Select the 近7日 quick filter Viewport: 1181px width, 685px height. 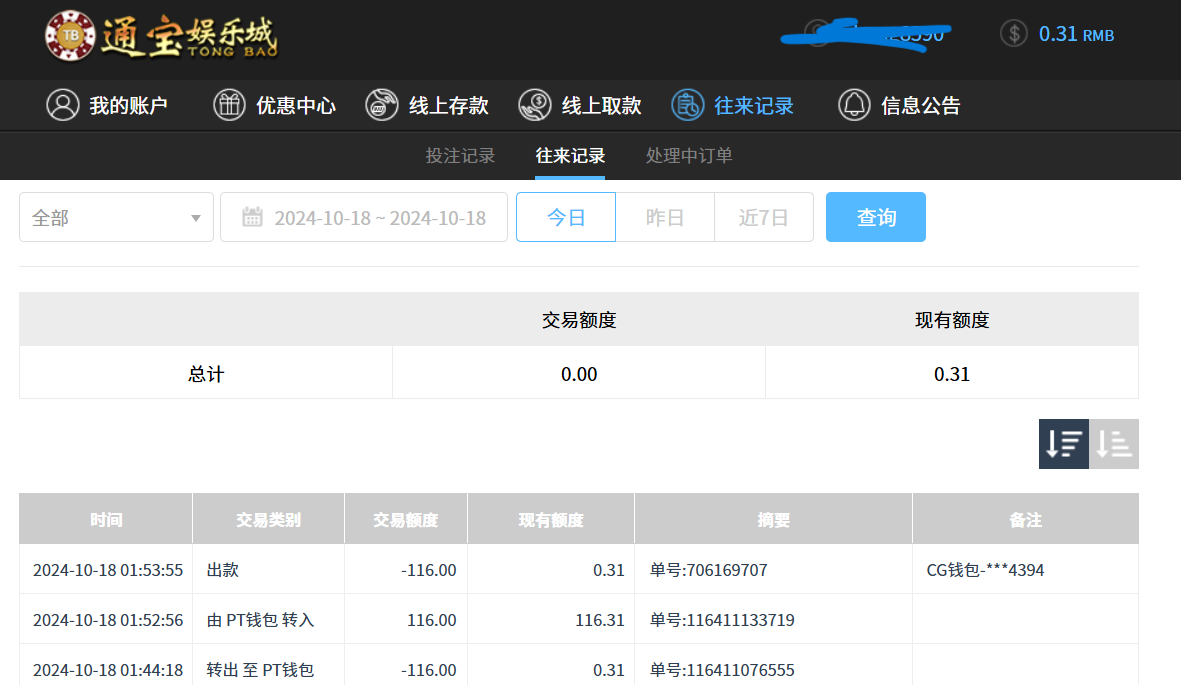(763, 217)
